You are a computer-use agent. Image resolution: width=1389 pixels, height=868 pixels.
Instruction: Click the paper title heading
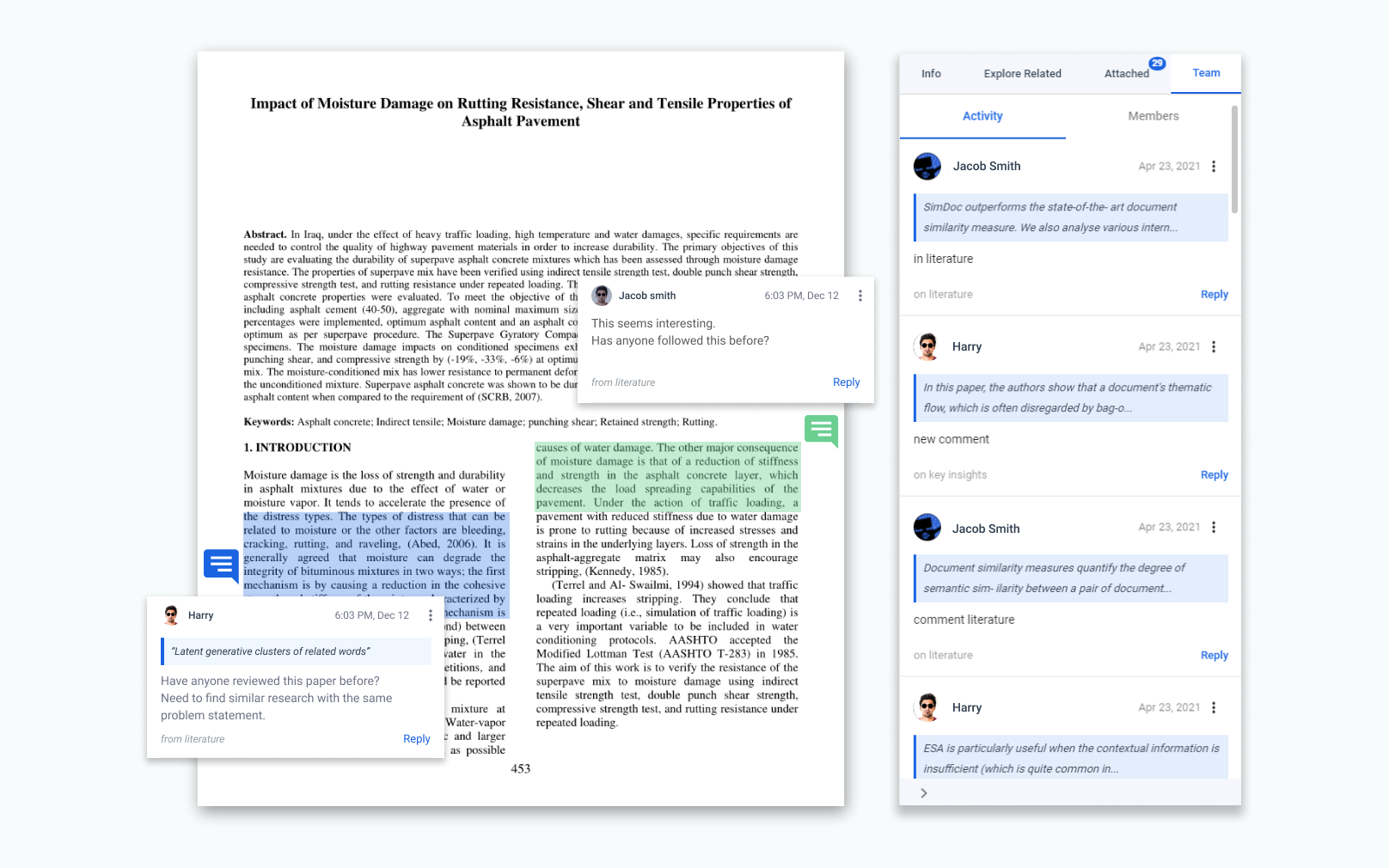click(x=521, y=113)
